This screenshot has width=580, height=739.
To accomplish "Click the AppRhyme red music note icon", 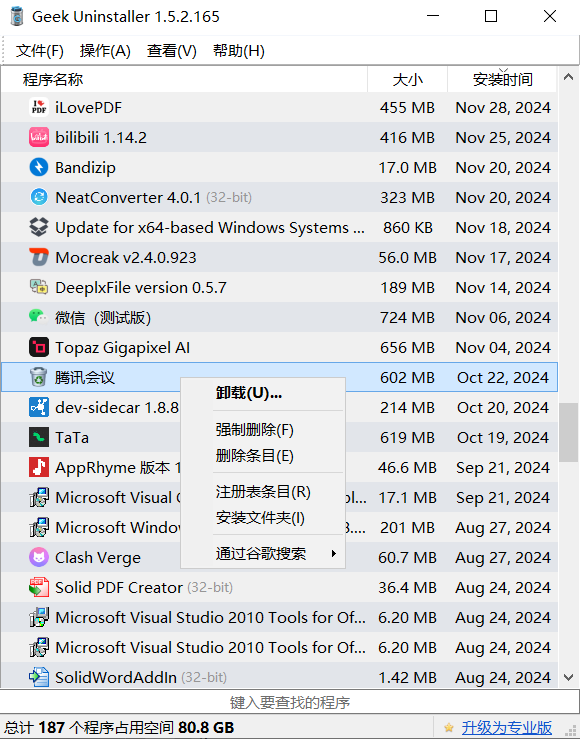I will point(39,467).
